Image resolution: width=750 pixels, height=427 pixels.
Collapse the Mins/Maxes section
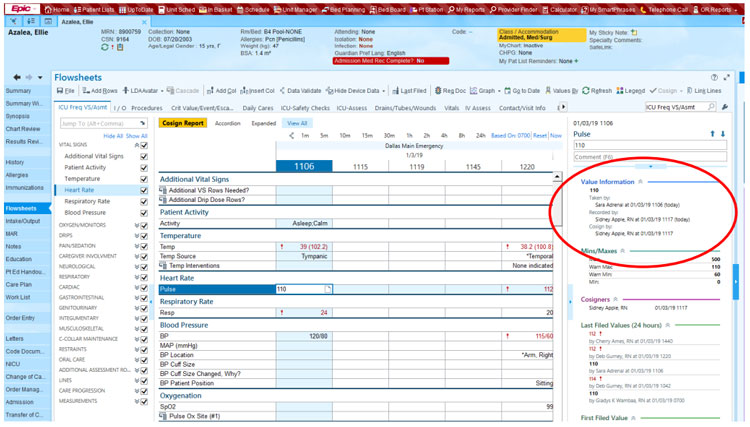(x=621, y=251)
